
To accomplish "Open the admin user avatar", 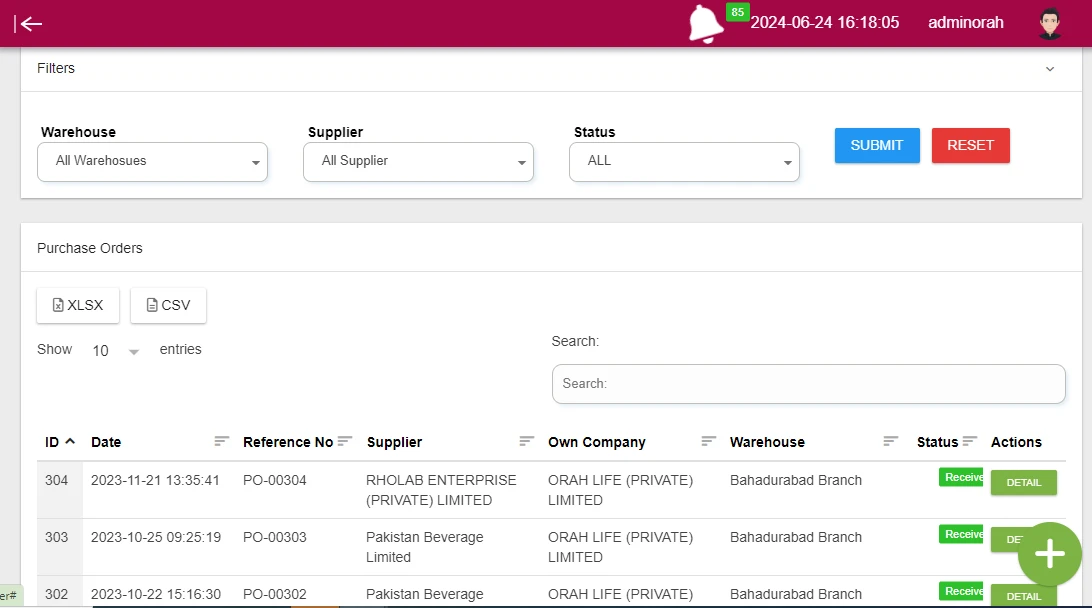I will [1050, 24].
